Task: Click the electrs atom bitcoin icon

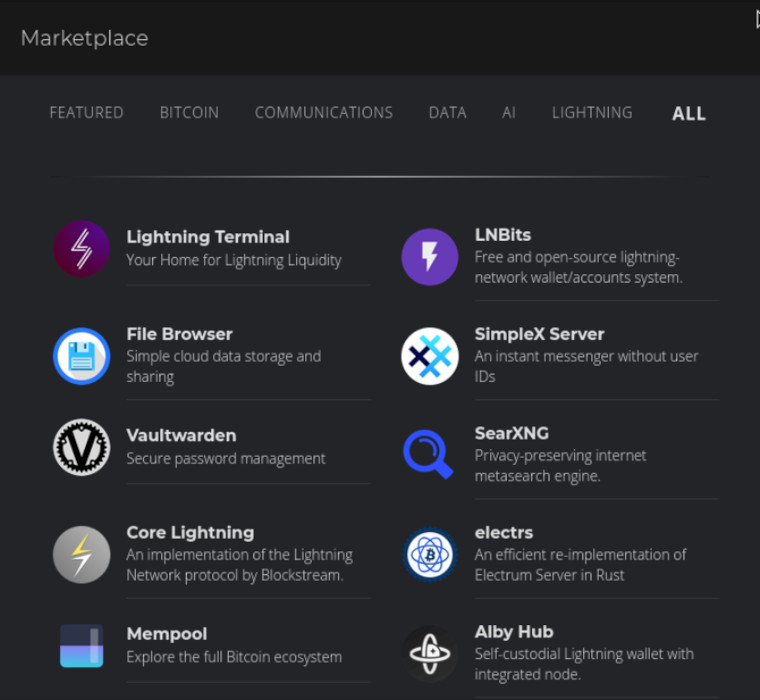Action: (x=430, y=555)
